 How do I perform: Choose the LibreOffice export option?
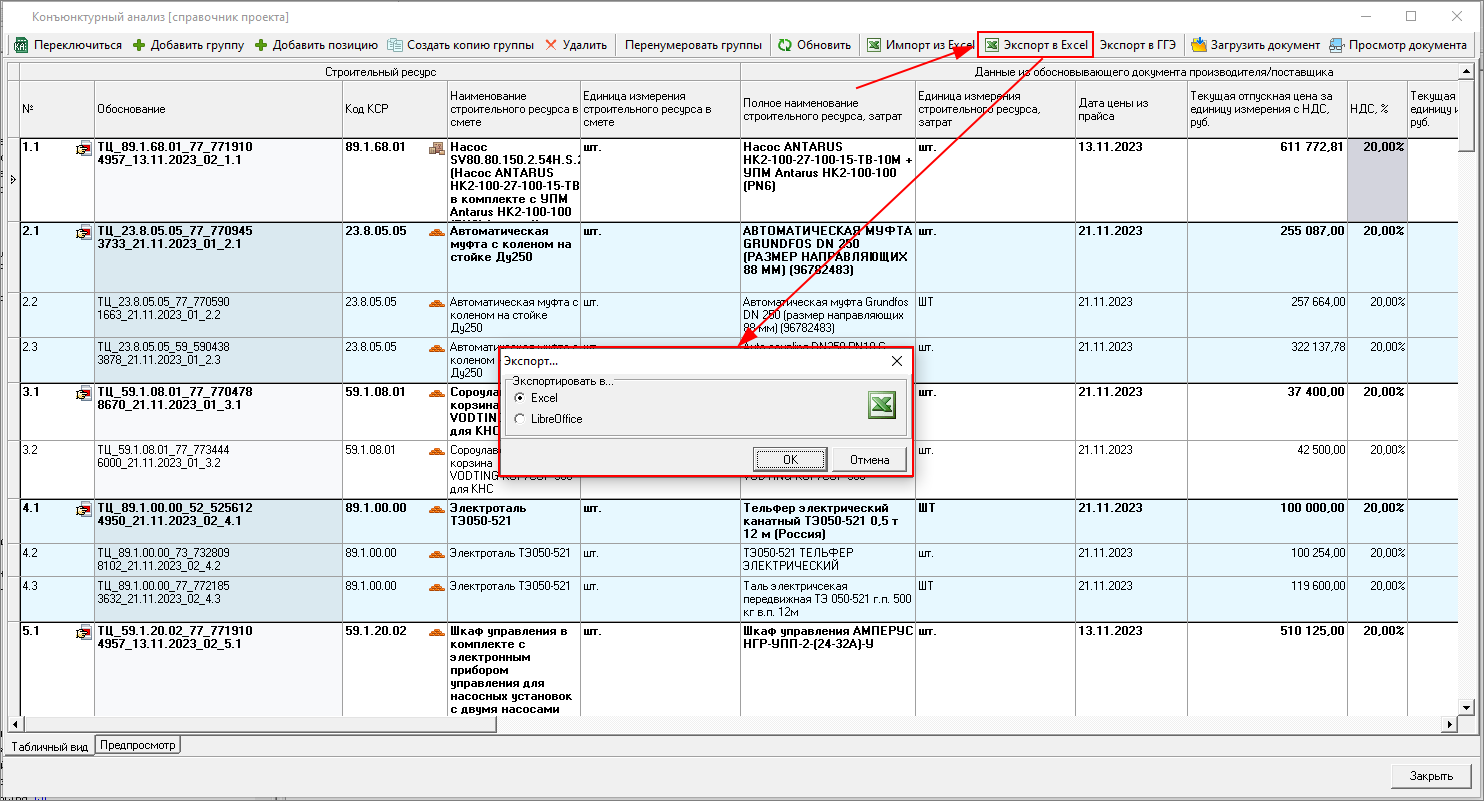click(x=519, y=419)
